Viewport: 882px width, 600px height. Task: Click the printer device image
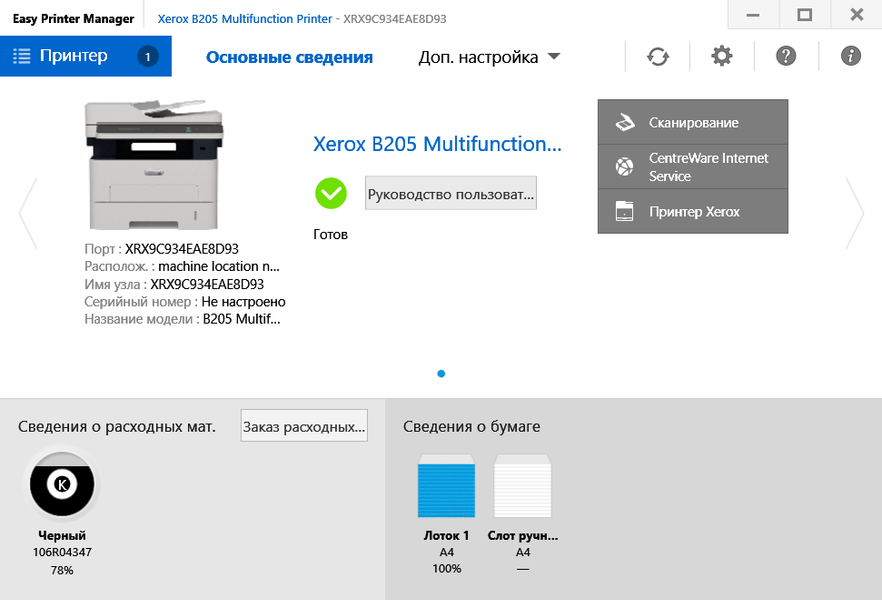pyautogui.click(x=154, y=165)
